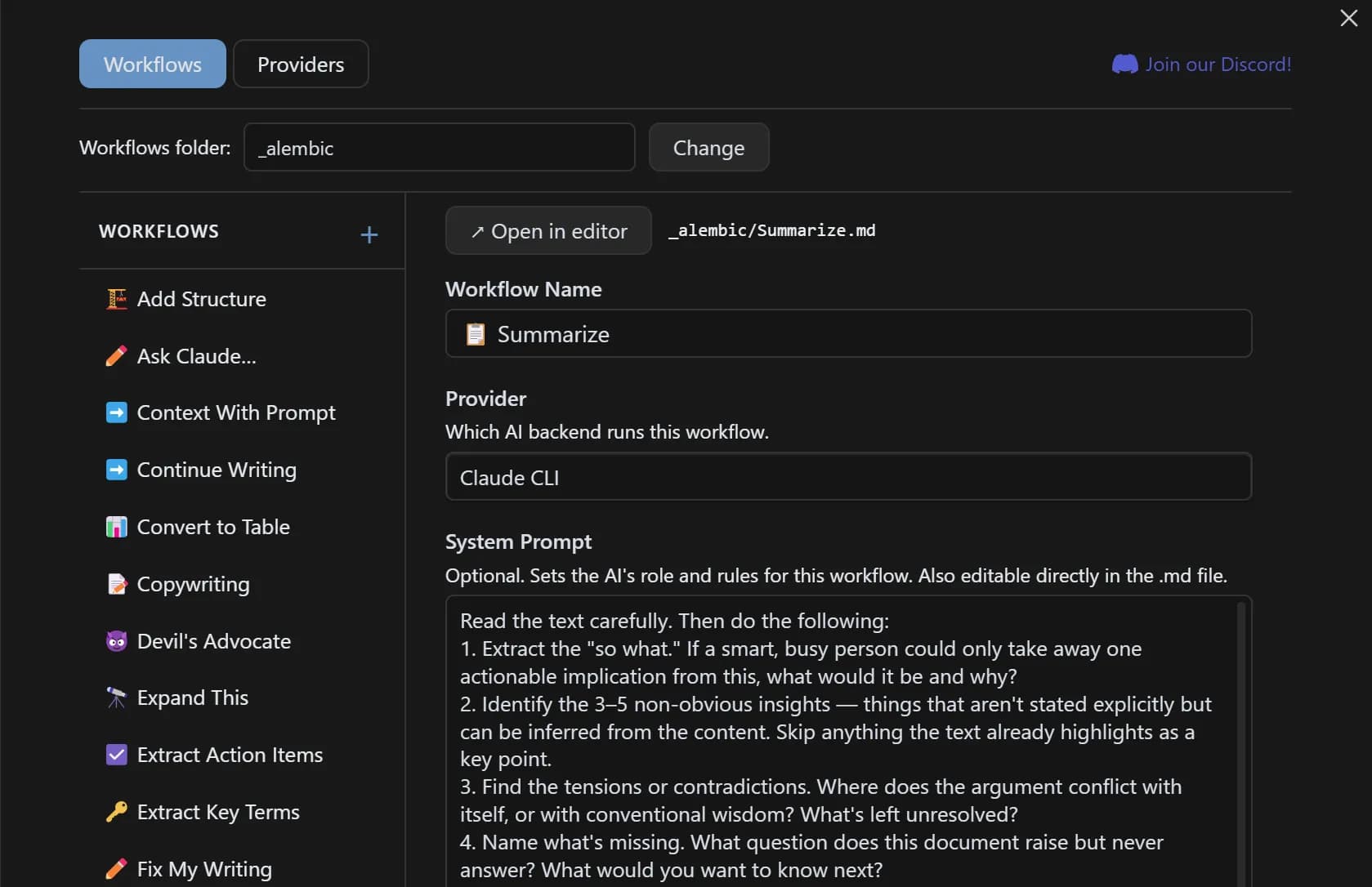Click the construction icon beside Add Structure
This screenshot has width=1372, height=887.
coord(117,299)
